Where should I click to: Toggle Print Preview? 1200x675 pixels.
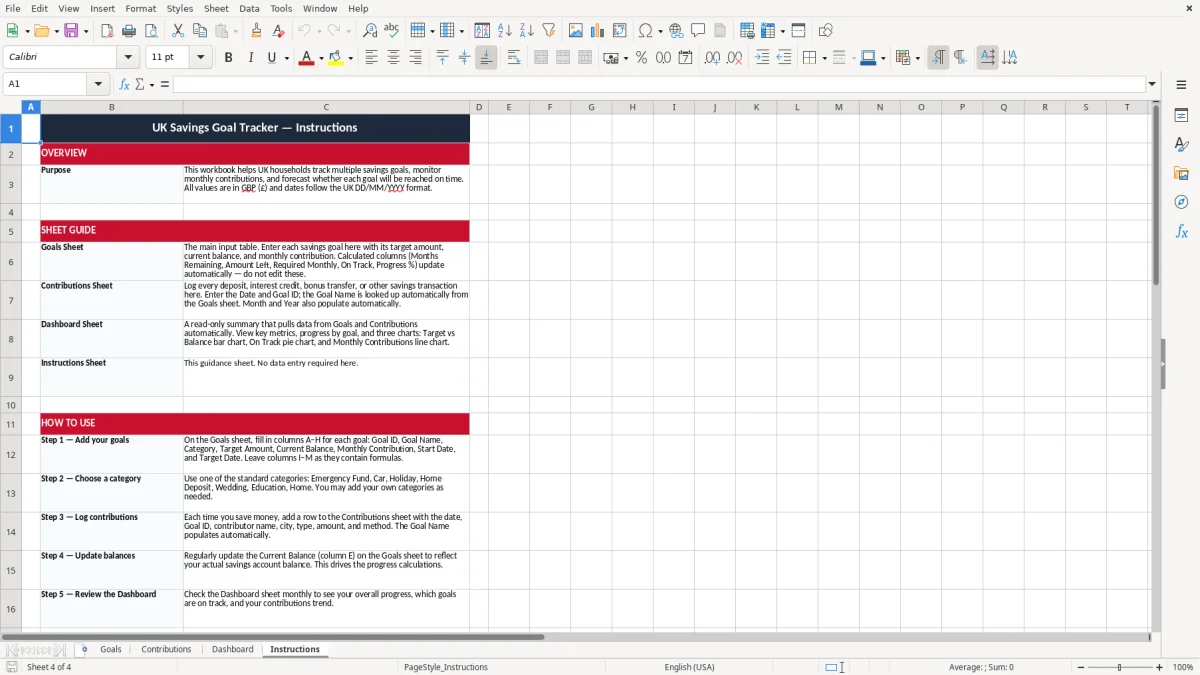point(151,31)
